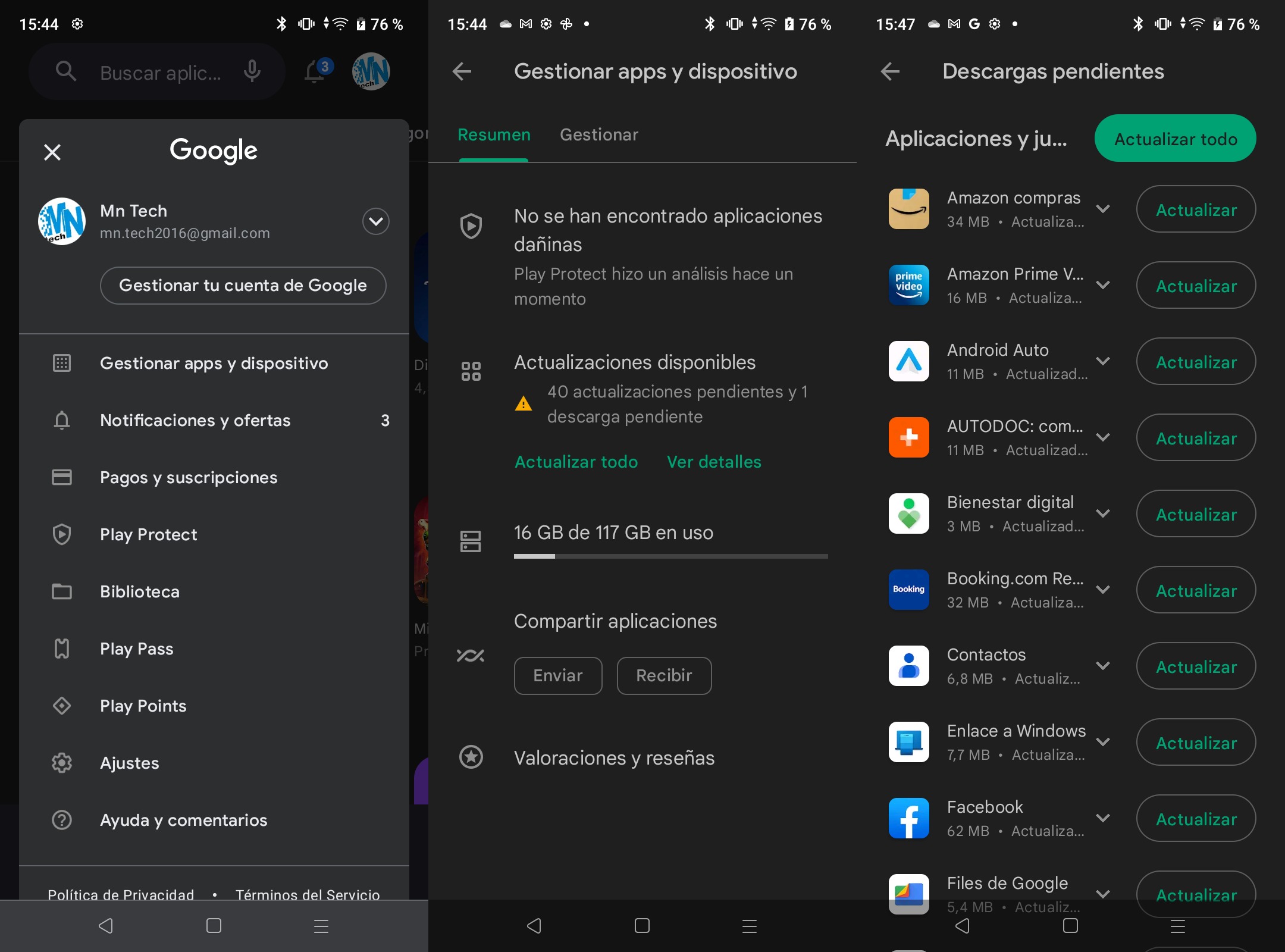Tap Play Protect in Google menu

(148, 533)
